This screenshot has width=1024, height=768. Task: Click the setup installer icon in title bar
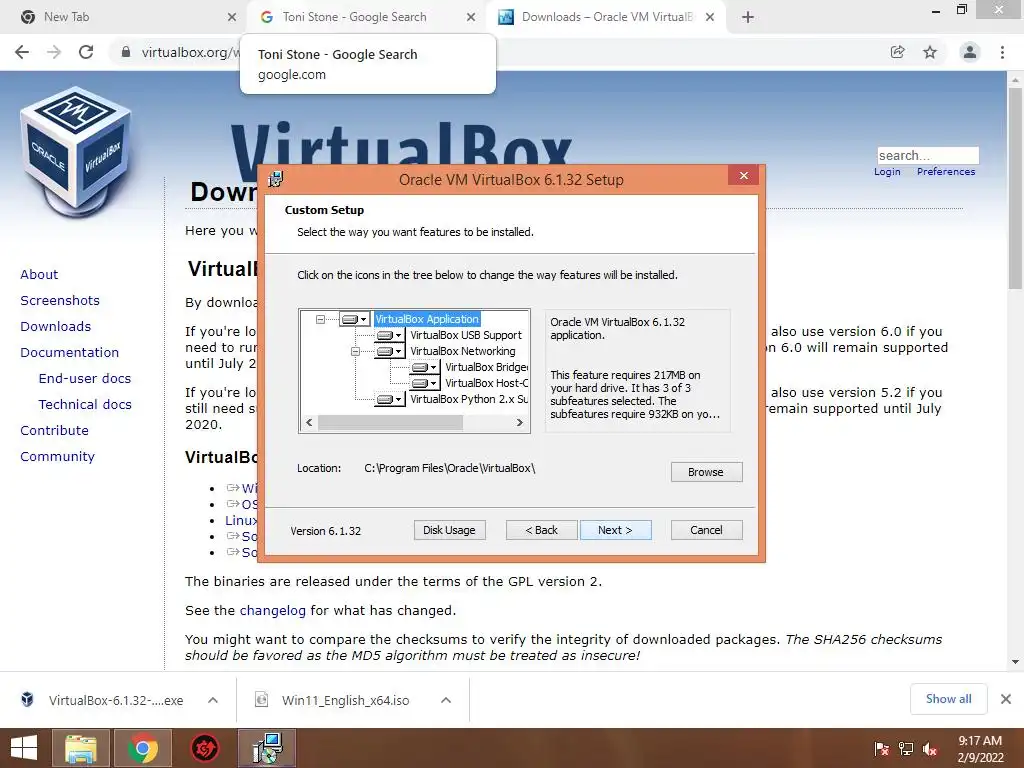[276, 179]
